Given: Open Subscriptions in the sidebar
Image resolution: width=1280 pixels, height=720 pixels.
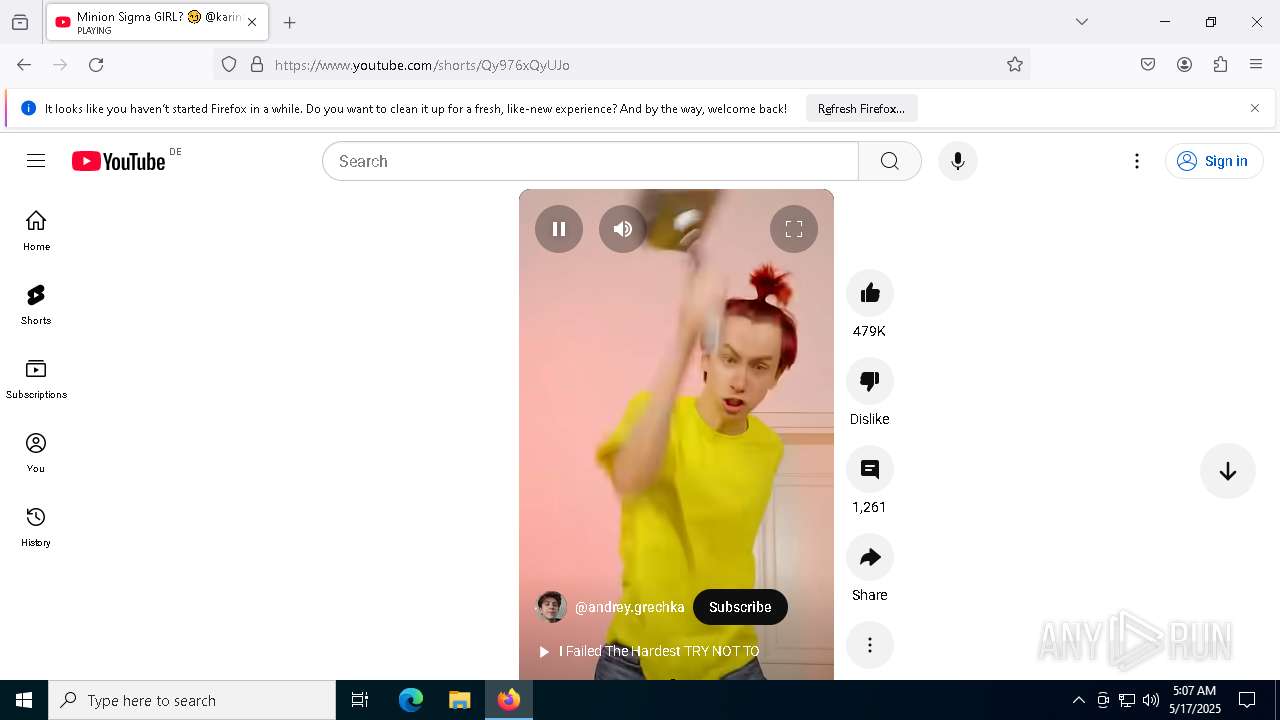Looking at the screenshot, I should pyautogui.click(x=36, y=378).
